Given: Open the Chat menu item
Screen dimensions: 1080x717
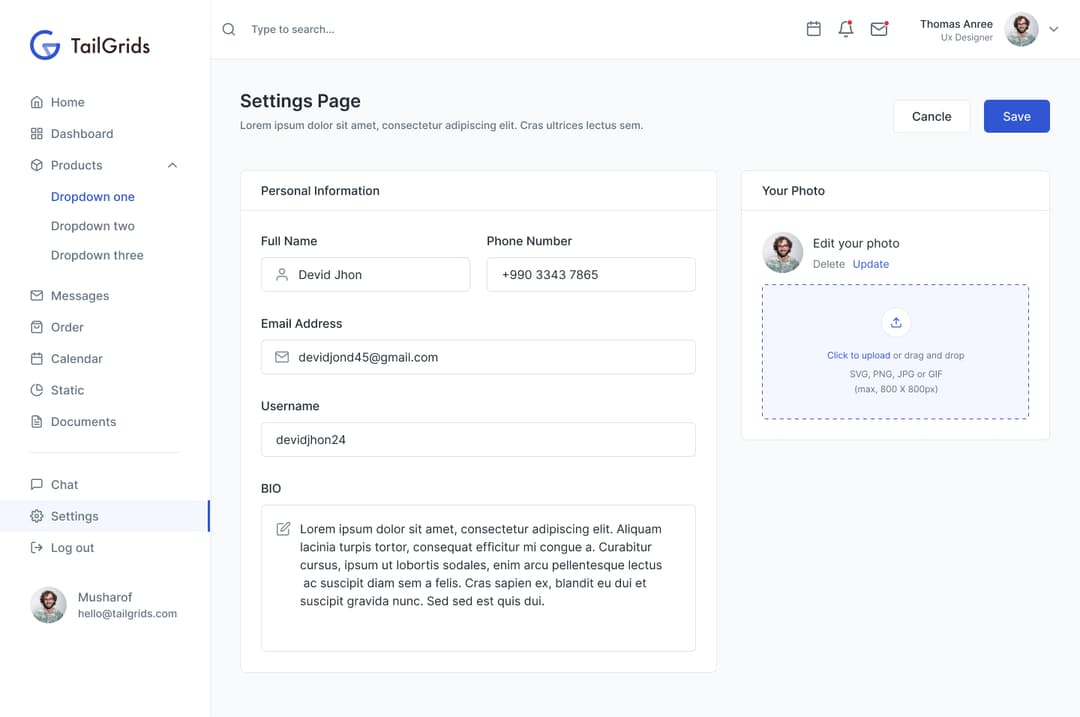Looking at the screenshot, I should (66, 484).
